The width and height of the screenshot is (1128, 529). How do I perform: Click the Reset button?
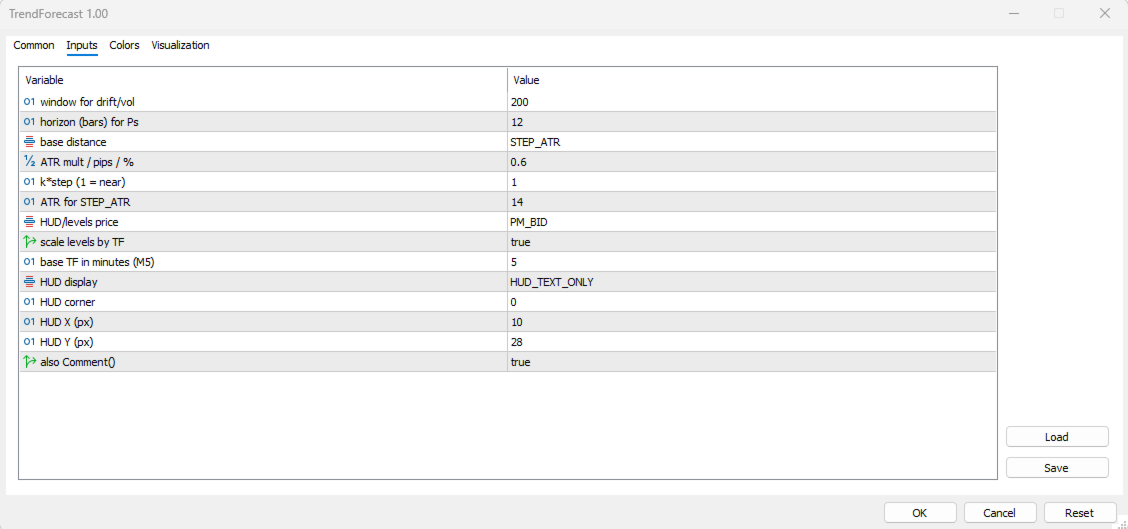pyautogui.click(x=1080, y=513)
